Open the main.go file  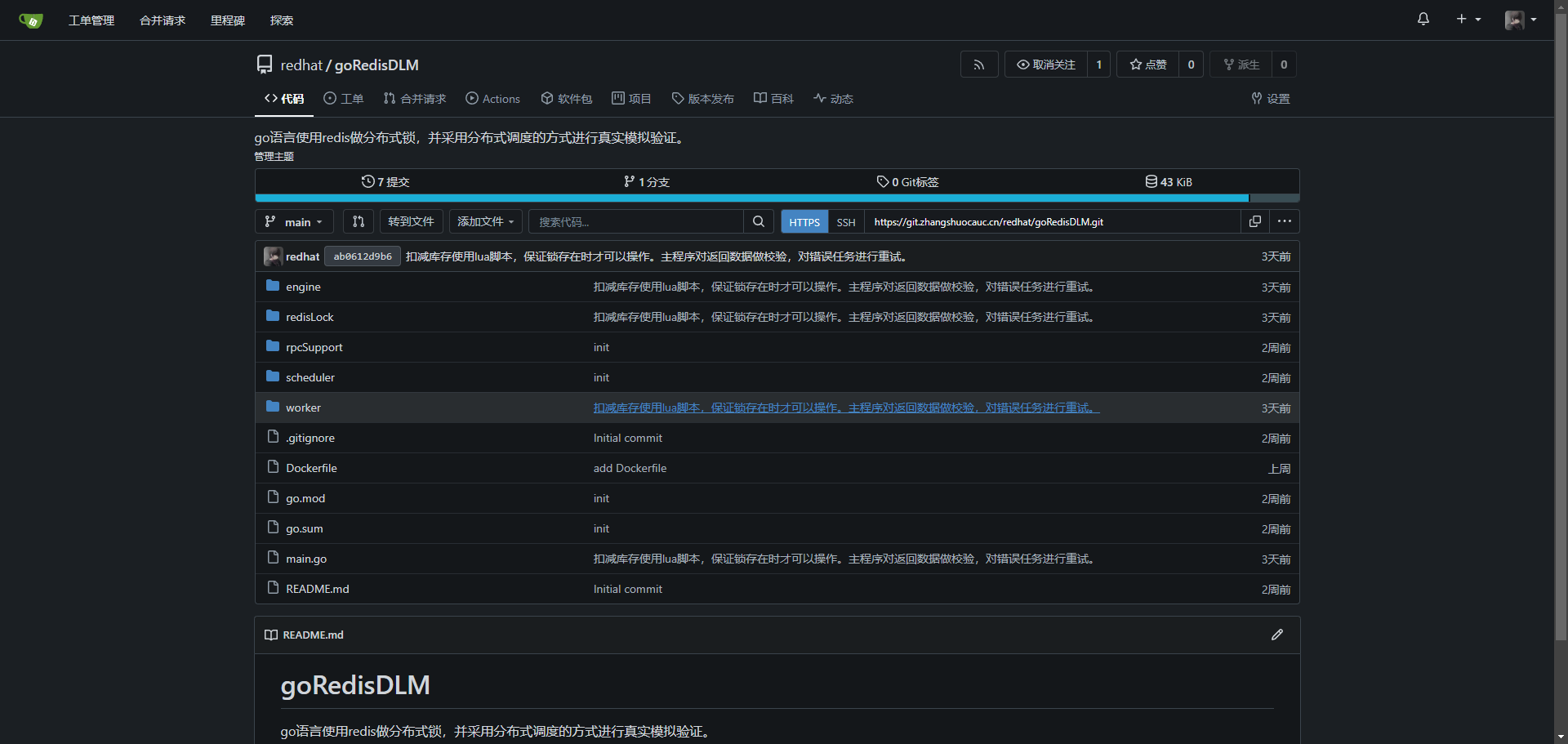[x=306, y=559]
